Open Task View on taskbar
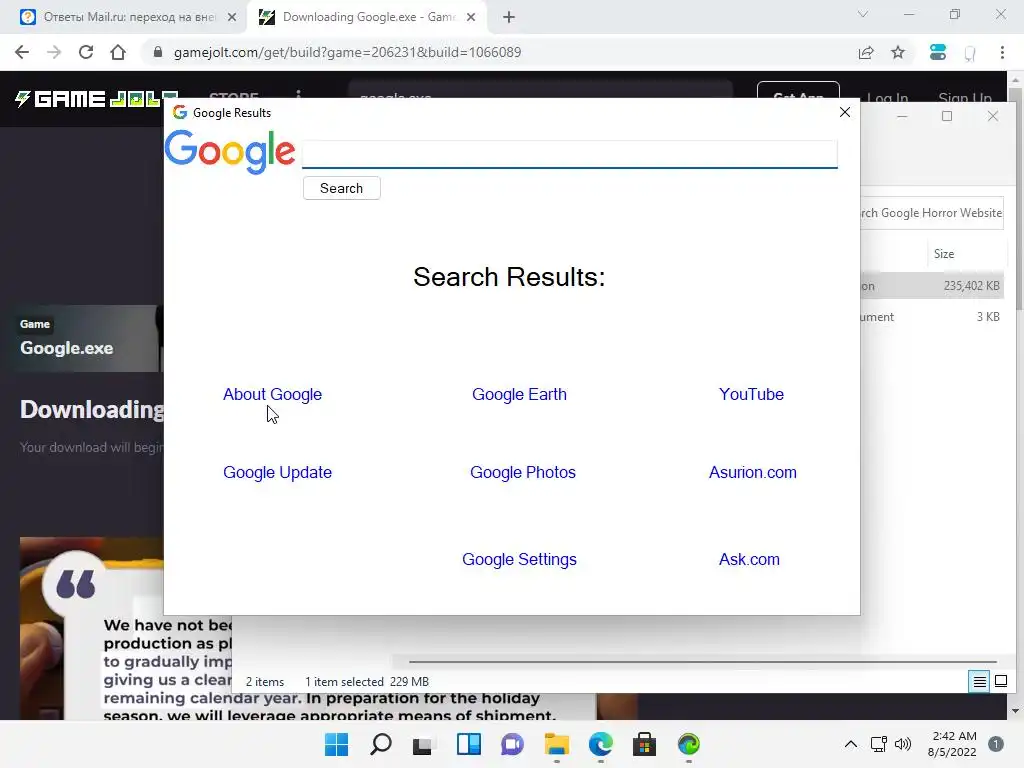1024x768 pixels. click(423, 744)
